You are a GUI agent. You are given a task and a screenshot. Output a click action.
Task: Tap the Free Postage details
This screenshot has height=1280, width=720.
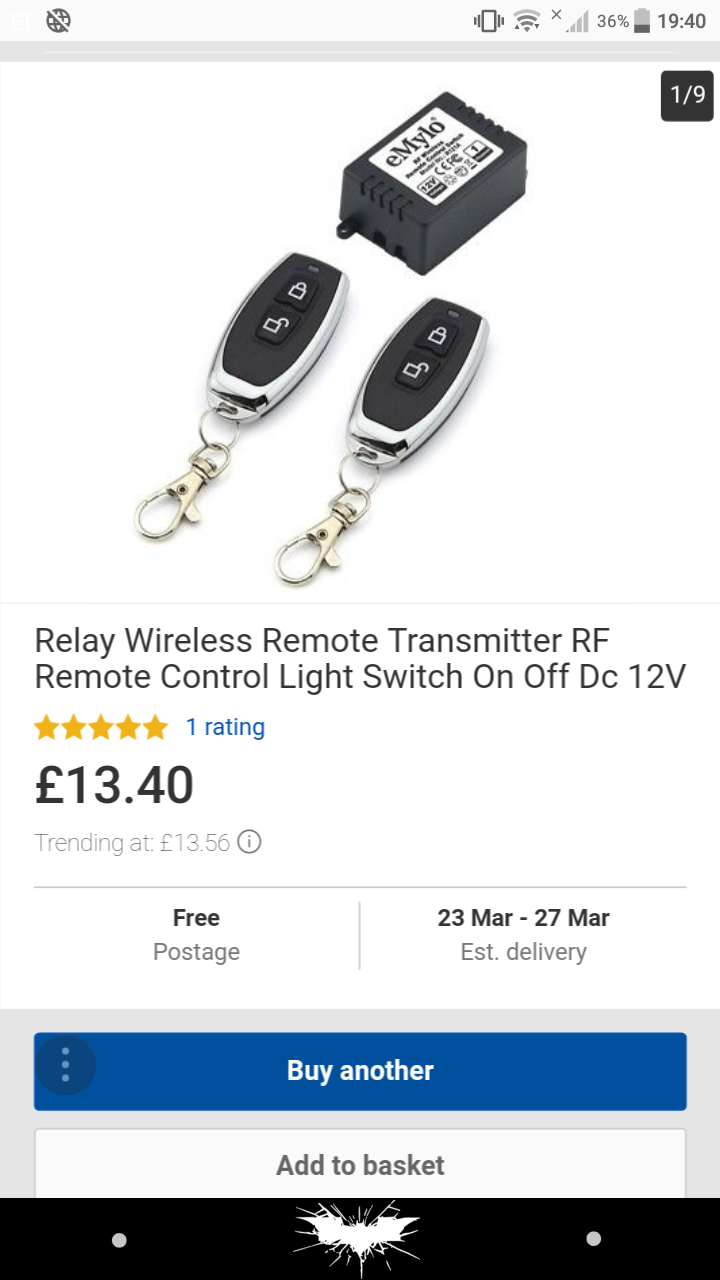coord(196,935)
